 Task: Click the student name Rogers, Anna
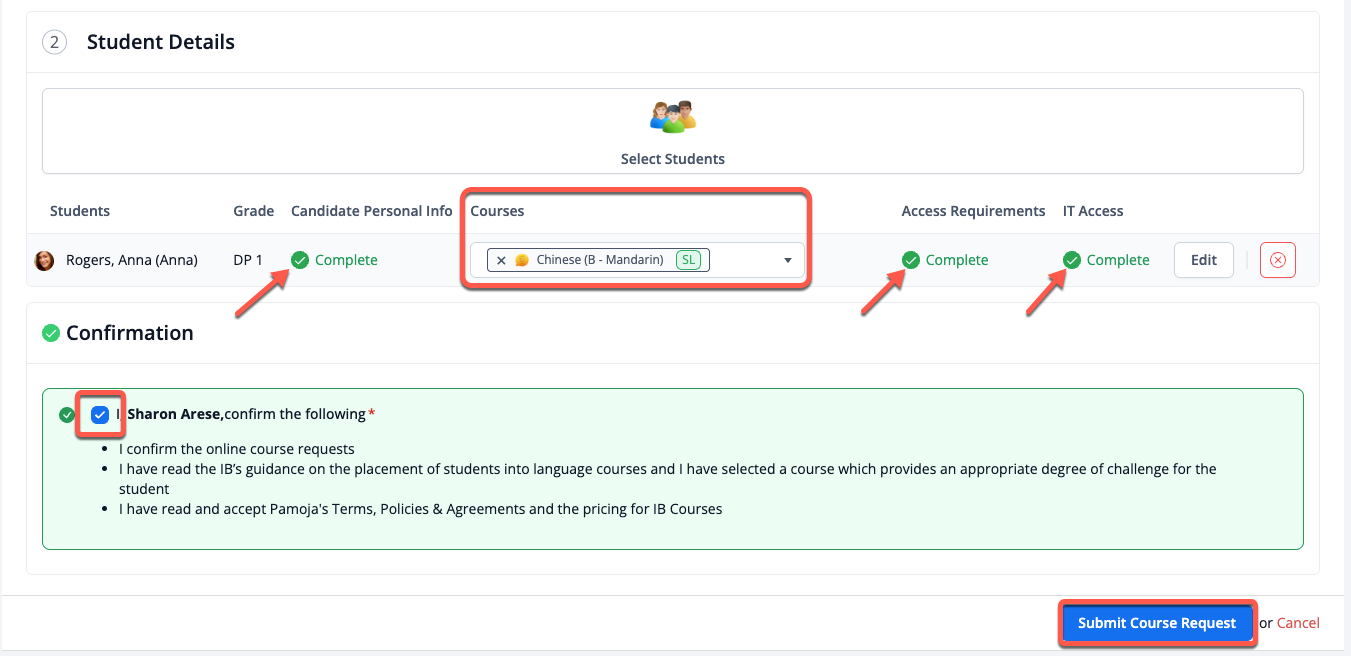132,260
